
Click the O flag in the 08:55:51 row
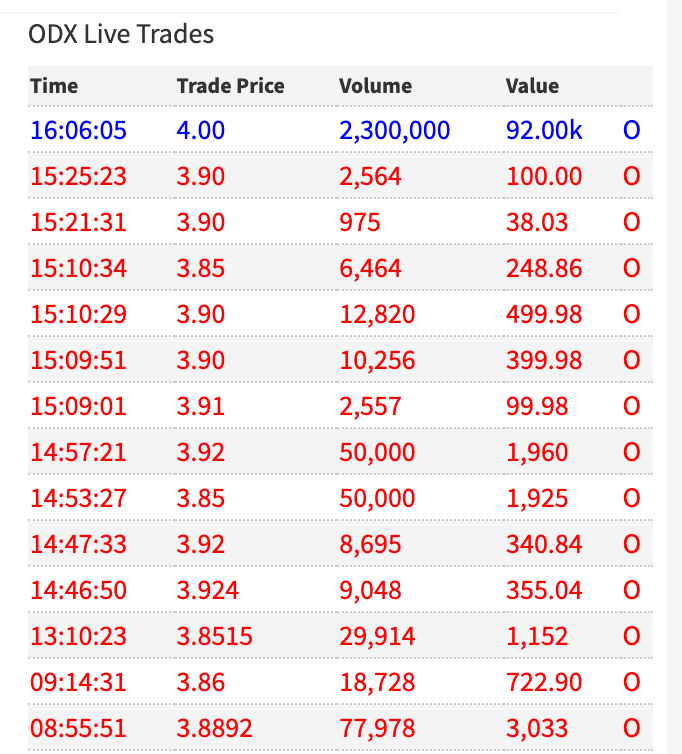pyautogui.click(x=631, y=728)
